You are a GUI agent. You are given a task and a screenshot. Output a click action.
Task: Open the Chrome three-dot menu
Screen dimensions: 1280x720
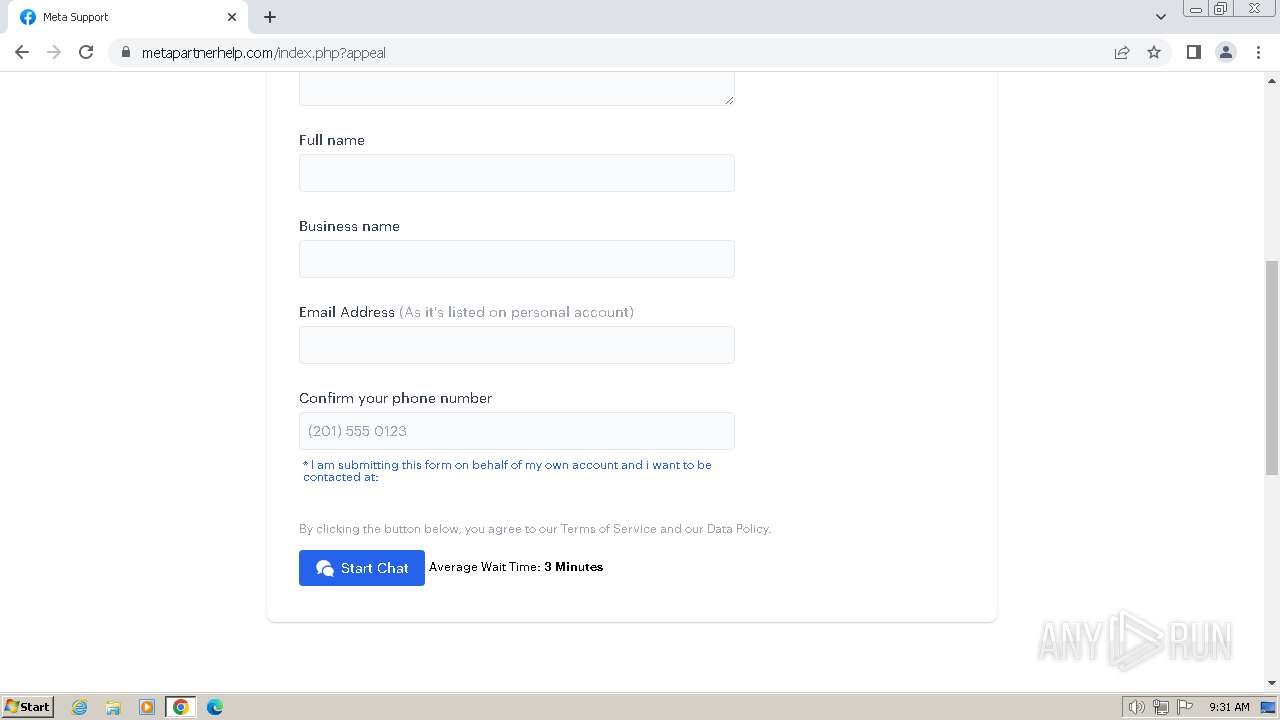coord(1258,52)
